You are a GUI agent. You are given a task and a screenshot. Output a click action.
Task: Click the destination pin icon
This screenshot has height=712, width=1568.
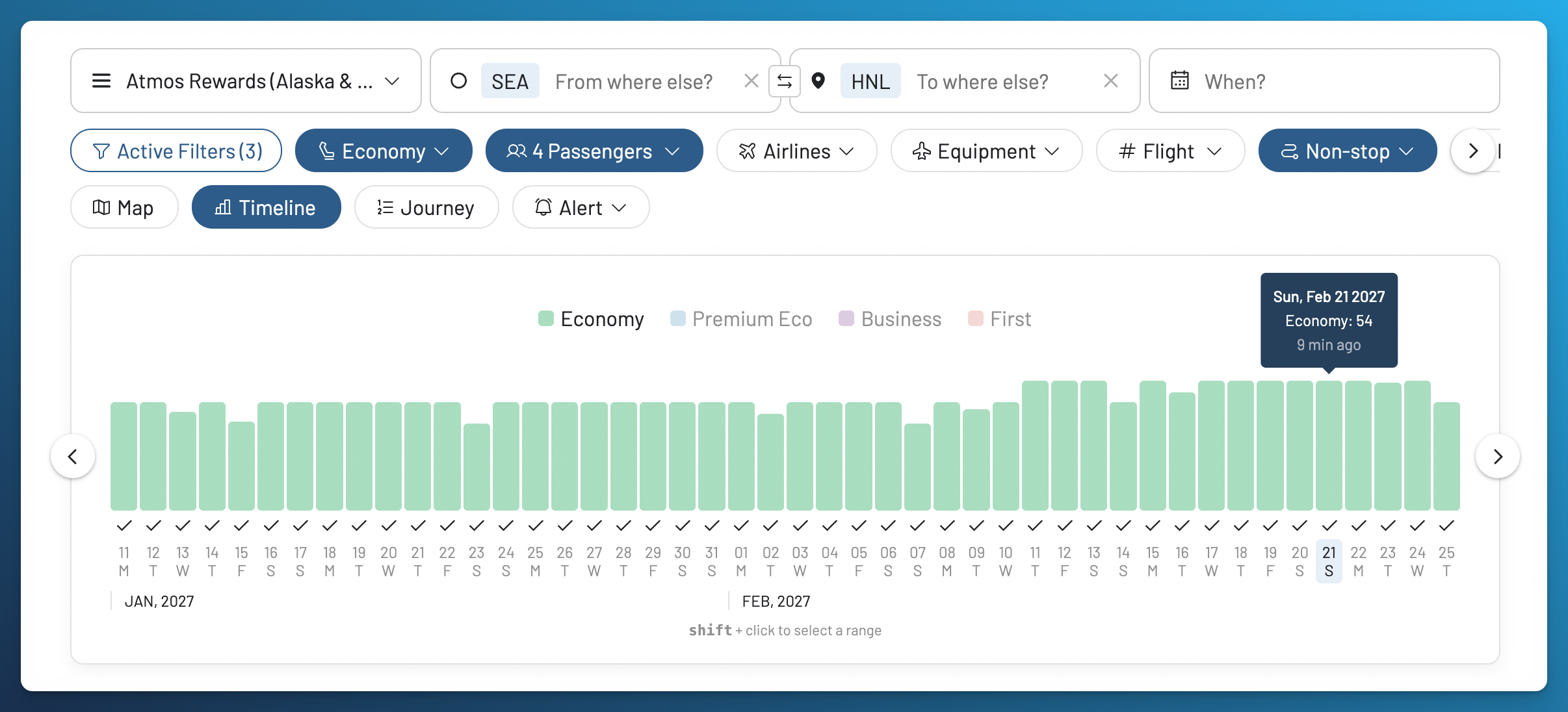818,81
